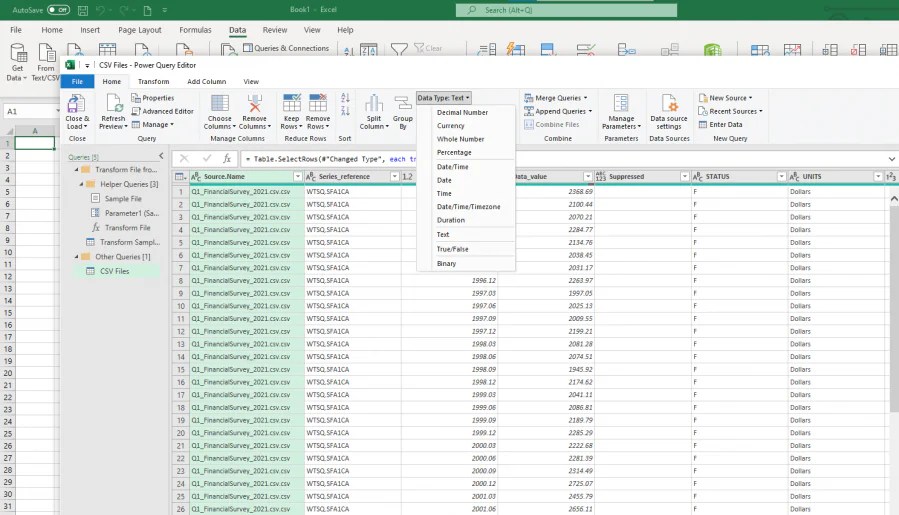Select Binary data type
This screenshot has width=899, height=515.
[x=446, y=264]
